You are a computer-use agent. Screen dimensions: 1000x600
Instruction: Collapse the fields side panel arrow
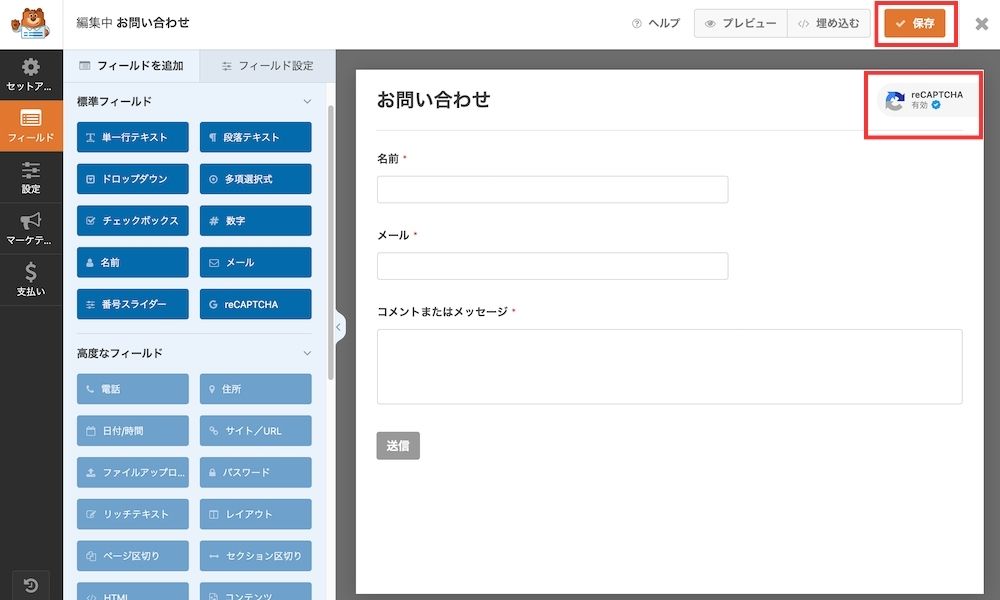tap(339, 327)
